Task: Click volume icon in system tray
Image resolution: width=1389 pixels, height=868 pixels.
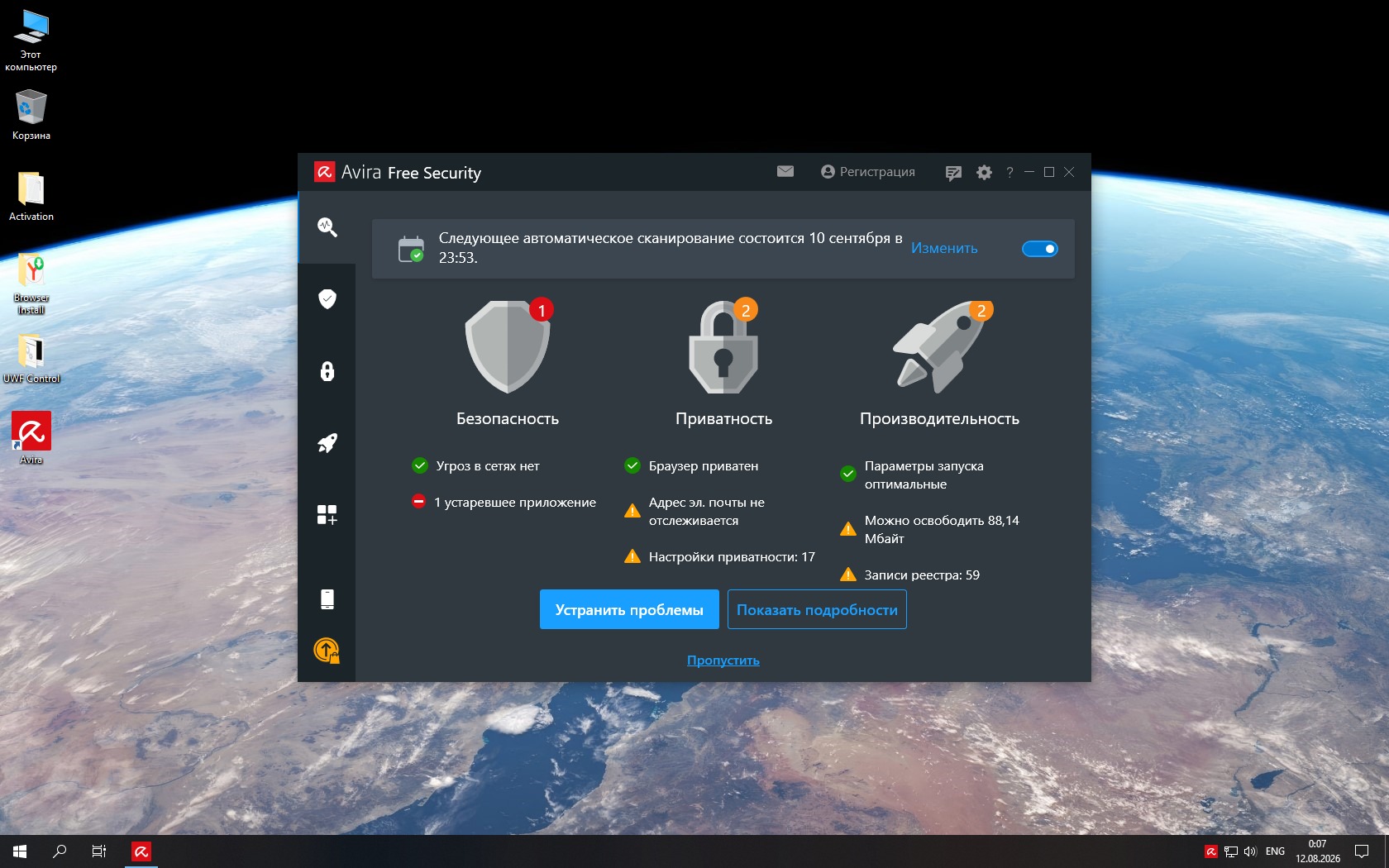Action: click(1250, 851)
